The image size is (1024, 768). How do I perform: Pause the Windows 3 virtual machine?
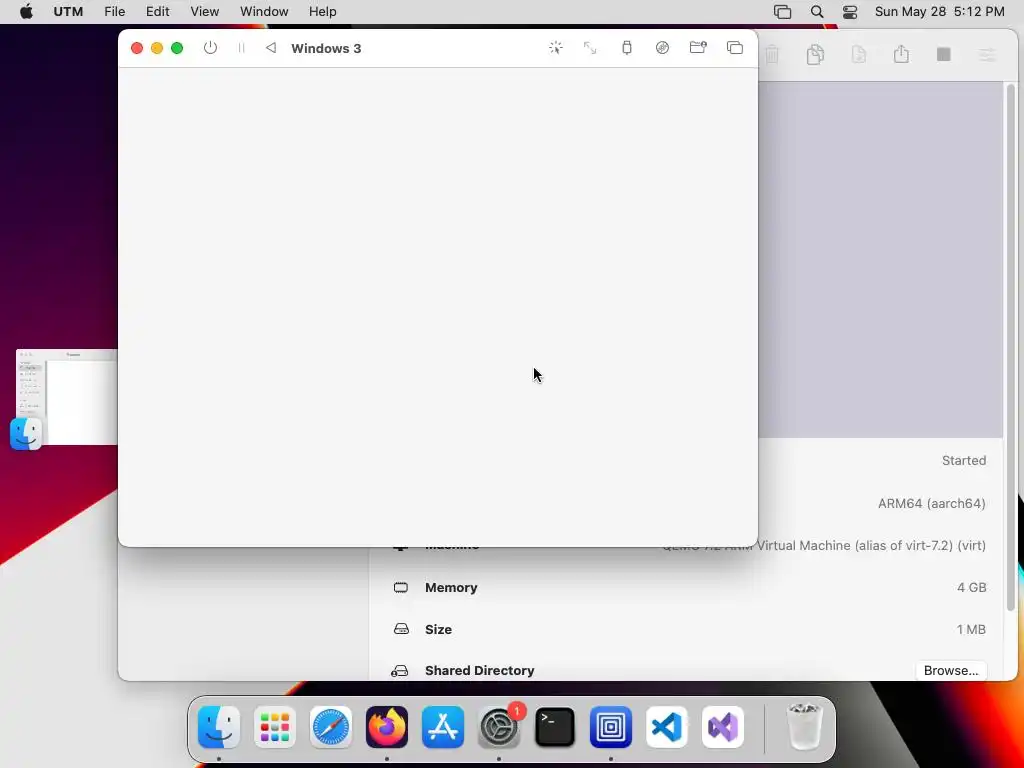(x=242, y=48)
